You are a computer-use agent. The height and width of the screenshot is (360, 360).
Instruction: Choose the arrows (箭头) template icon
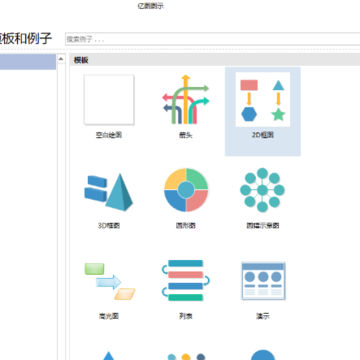pyautogui.click(x=186, y=99)
